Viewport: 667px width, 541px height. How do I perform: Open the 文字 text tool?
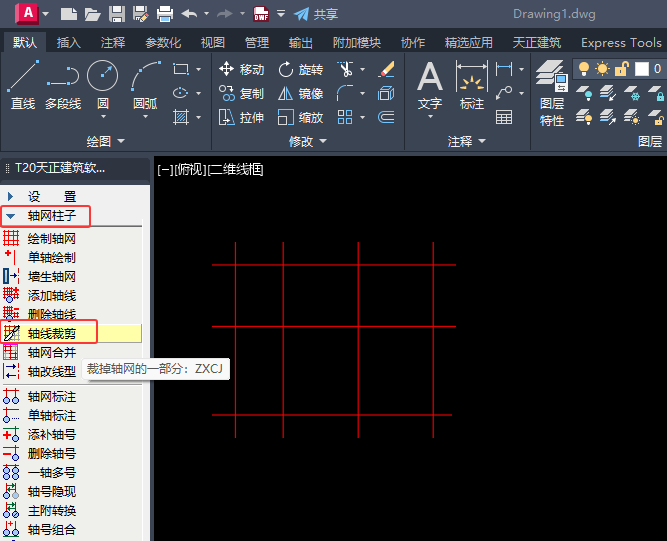pos(430,85)
